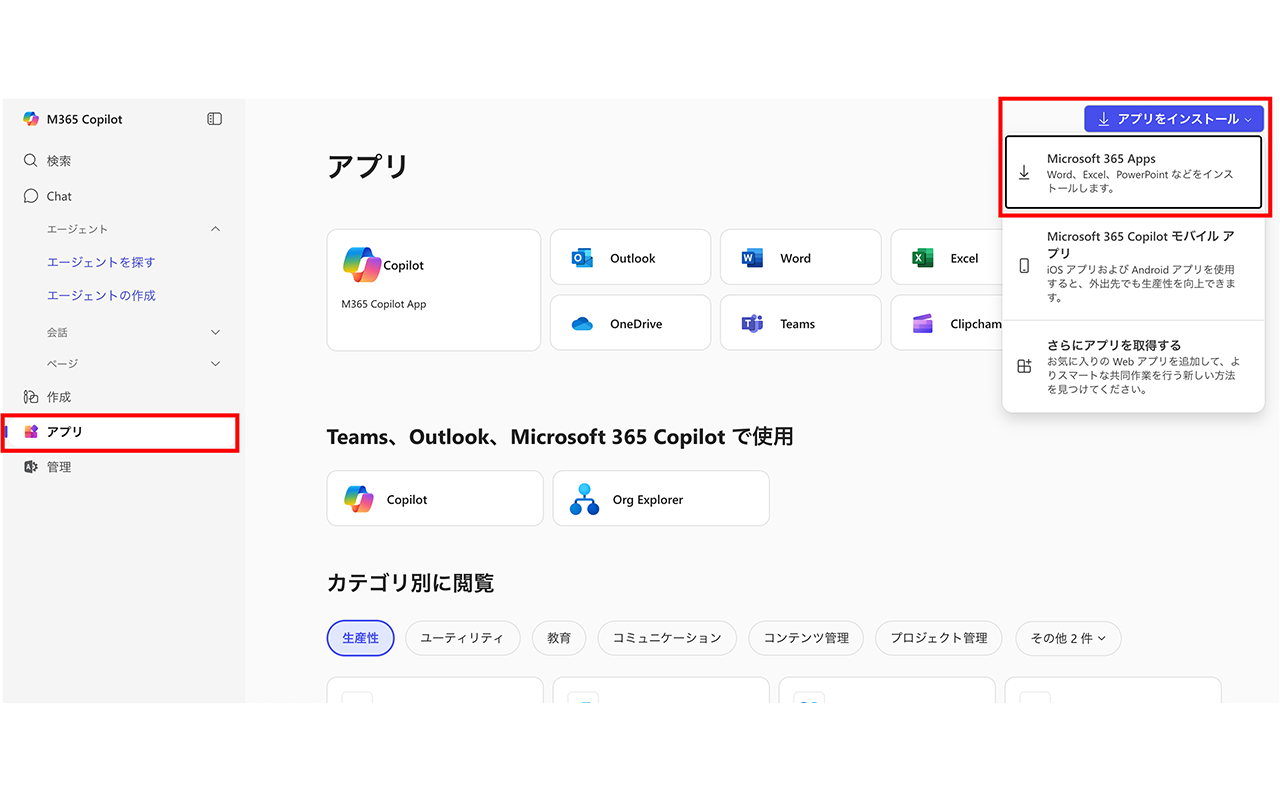
Task: Click the large Copilot icon in M365 Copilot App card
Action: (361, 265)
